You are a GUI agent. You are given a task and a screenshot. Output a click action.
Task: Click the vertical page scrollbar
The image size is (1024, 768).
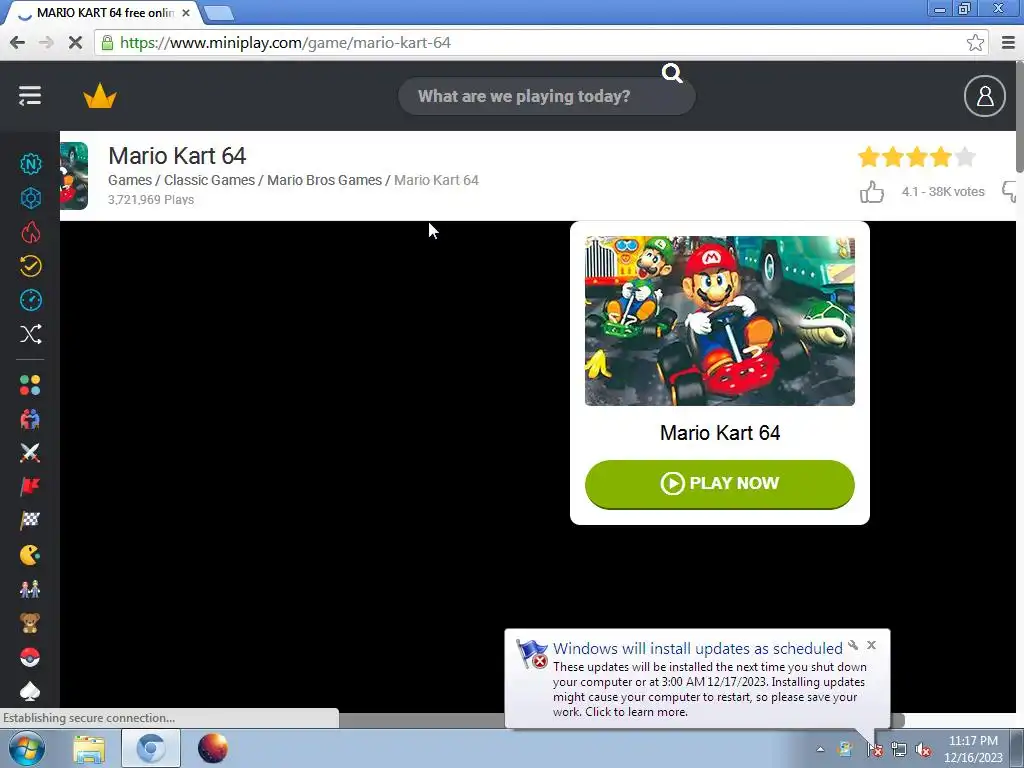click(x=1019, y=118)
